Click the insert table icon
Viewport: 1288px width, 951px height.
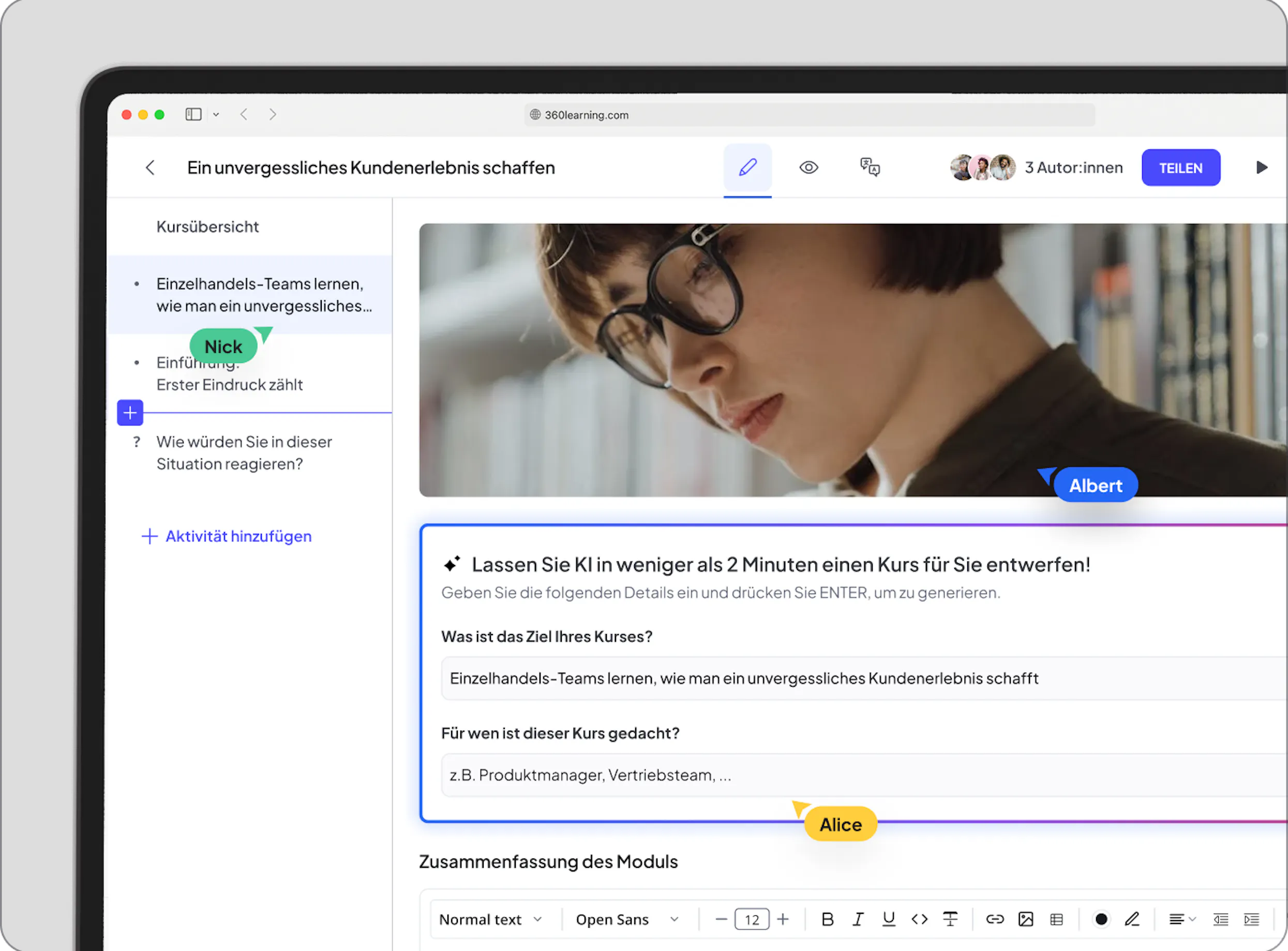[x=1057, y=919]
